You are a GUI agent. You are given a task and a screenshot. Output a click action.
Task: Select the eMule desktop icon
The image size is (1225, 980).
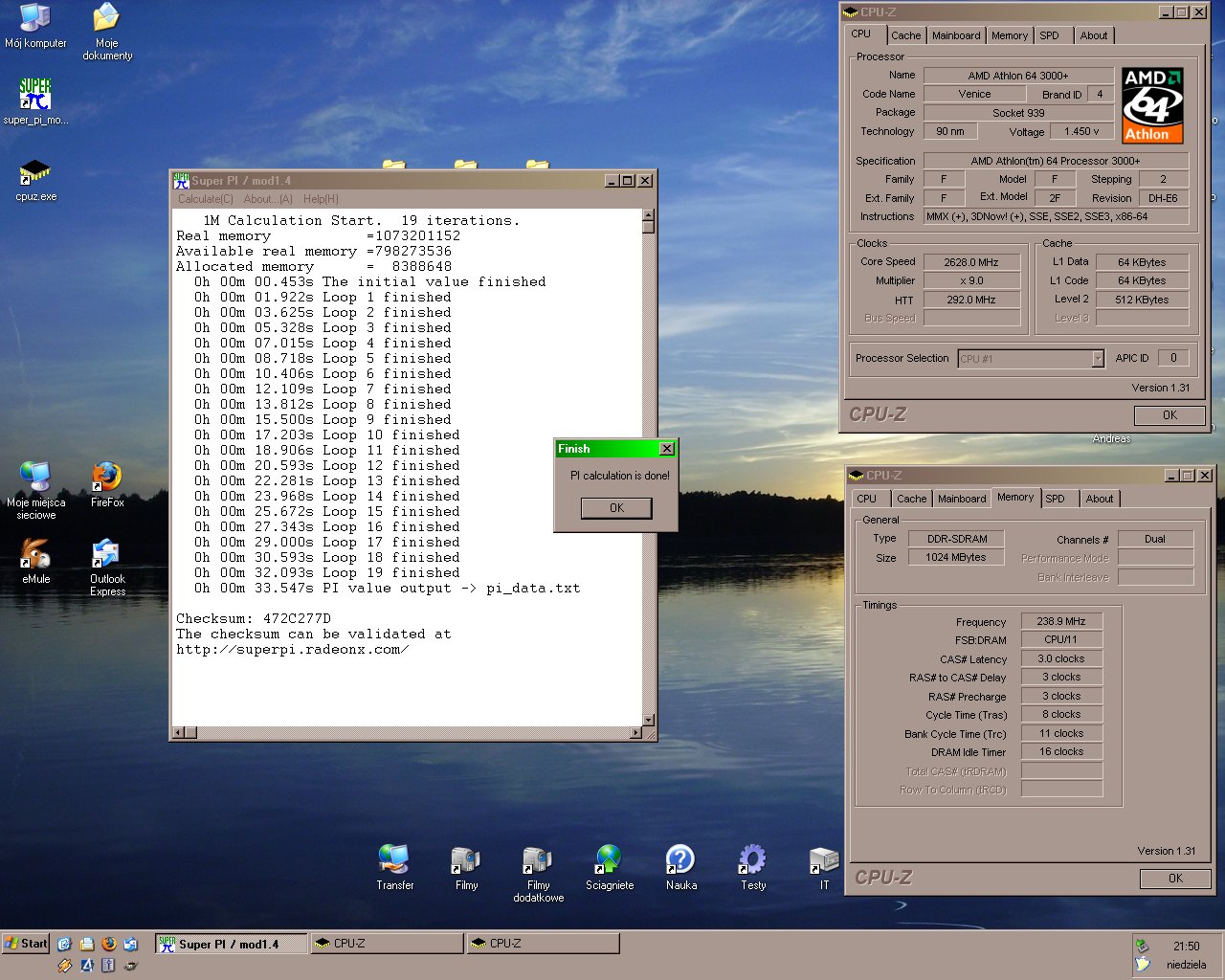point(35,562)
